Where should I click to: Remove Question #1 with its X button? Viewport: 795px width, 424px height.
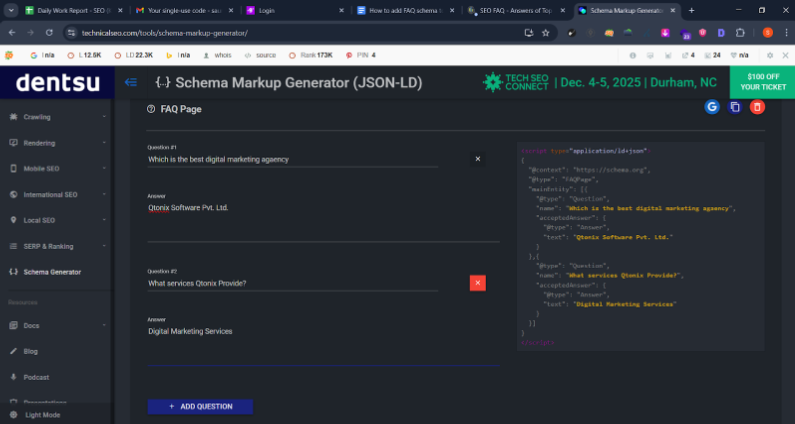(x=477, y=159)
